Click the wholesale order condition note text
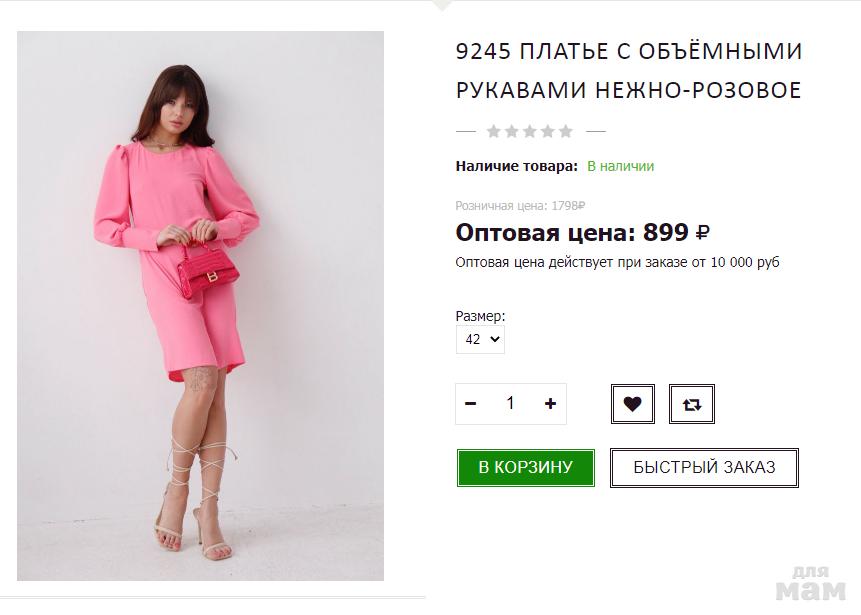 [x=617, y=262]
